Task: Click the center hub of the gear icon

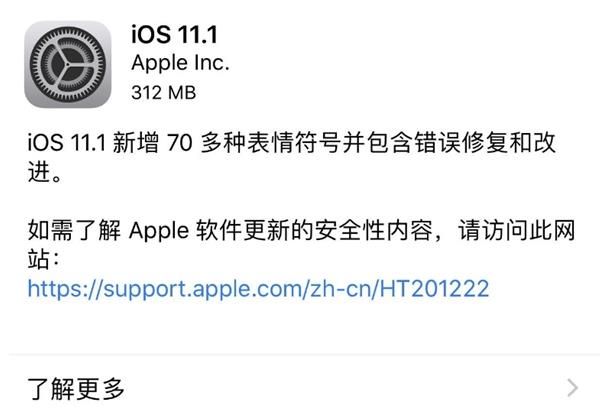Action: (x=68, y=64)
